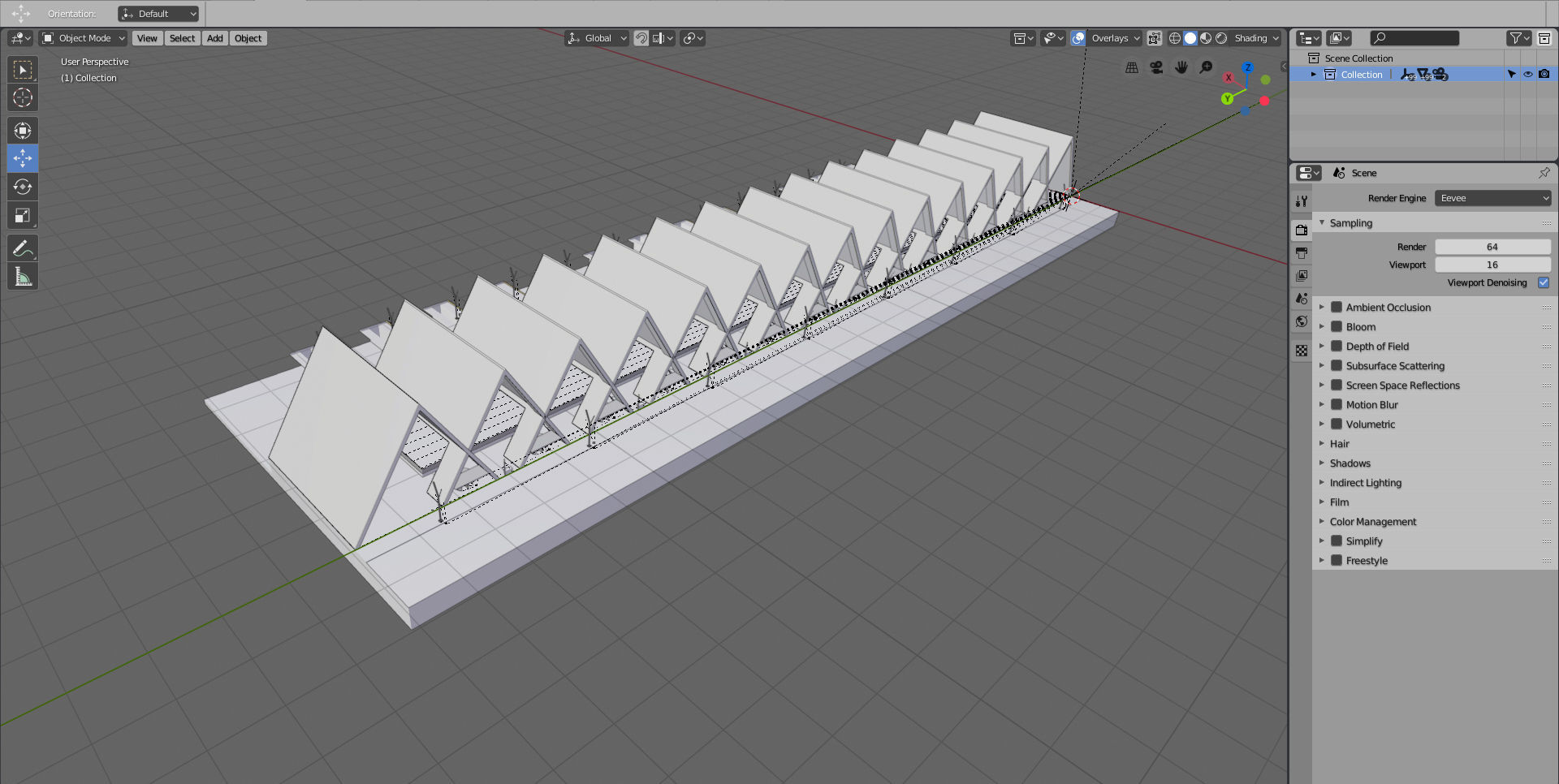
Task: Toggle X-ray display button
Action: point(1154,38)
